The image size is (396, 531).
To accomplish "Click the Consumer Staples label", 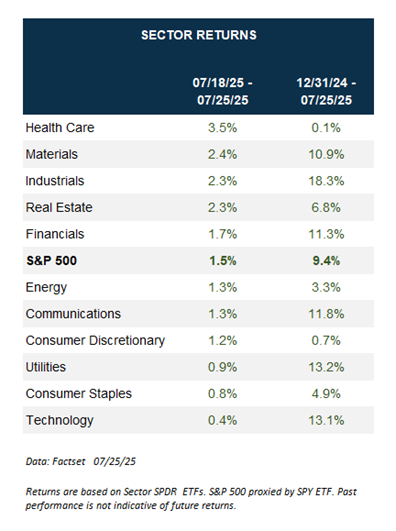I will (x=79, y=394).
